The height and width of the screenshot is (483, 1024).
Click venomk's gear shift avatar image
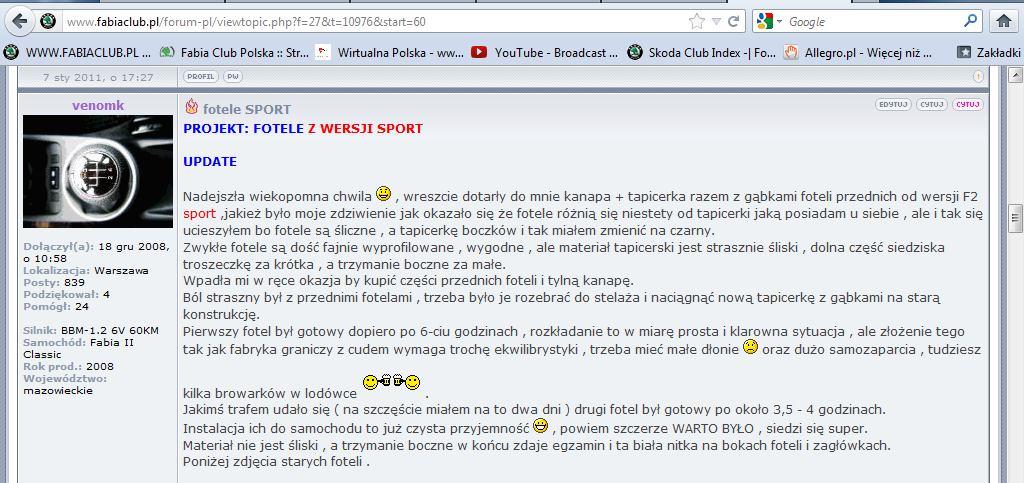point(98,171)
